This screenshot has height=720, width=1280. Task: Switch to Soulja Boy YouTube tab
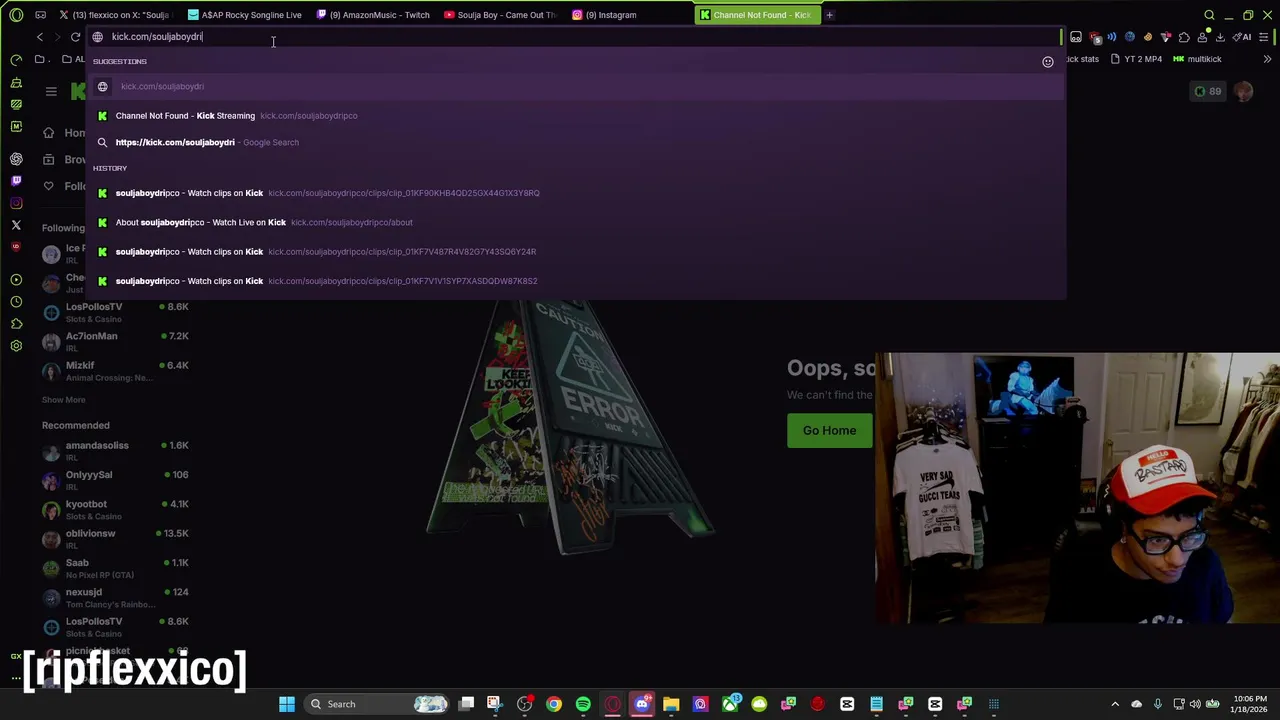[x=501, y=15]
